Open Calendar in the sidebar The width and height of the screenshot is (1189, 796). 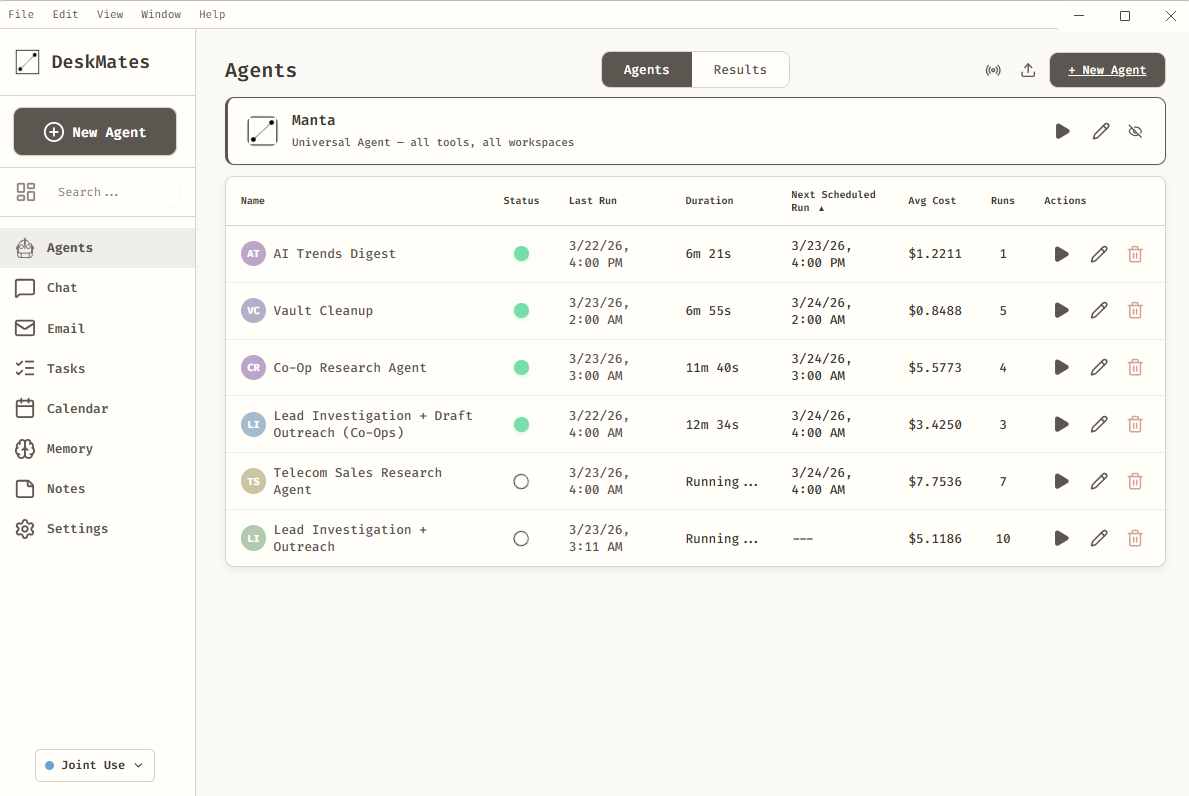[x=97, y=409]
